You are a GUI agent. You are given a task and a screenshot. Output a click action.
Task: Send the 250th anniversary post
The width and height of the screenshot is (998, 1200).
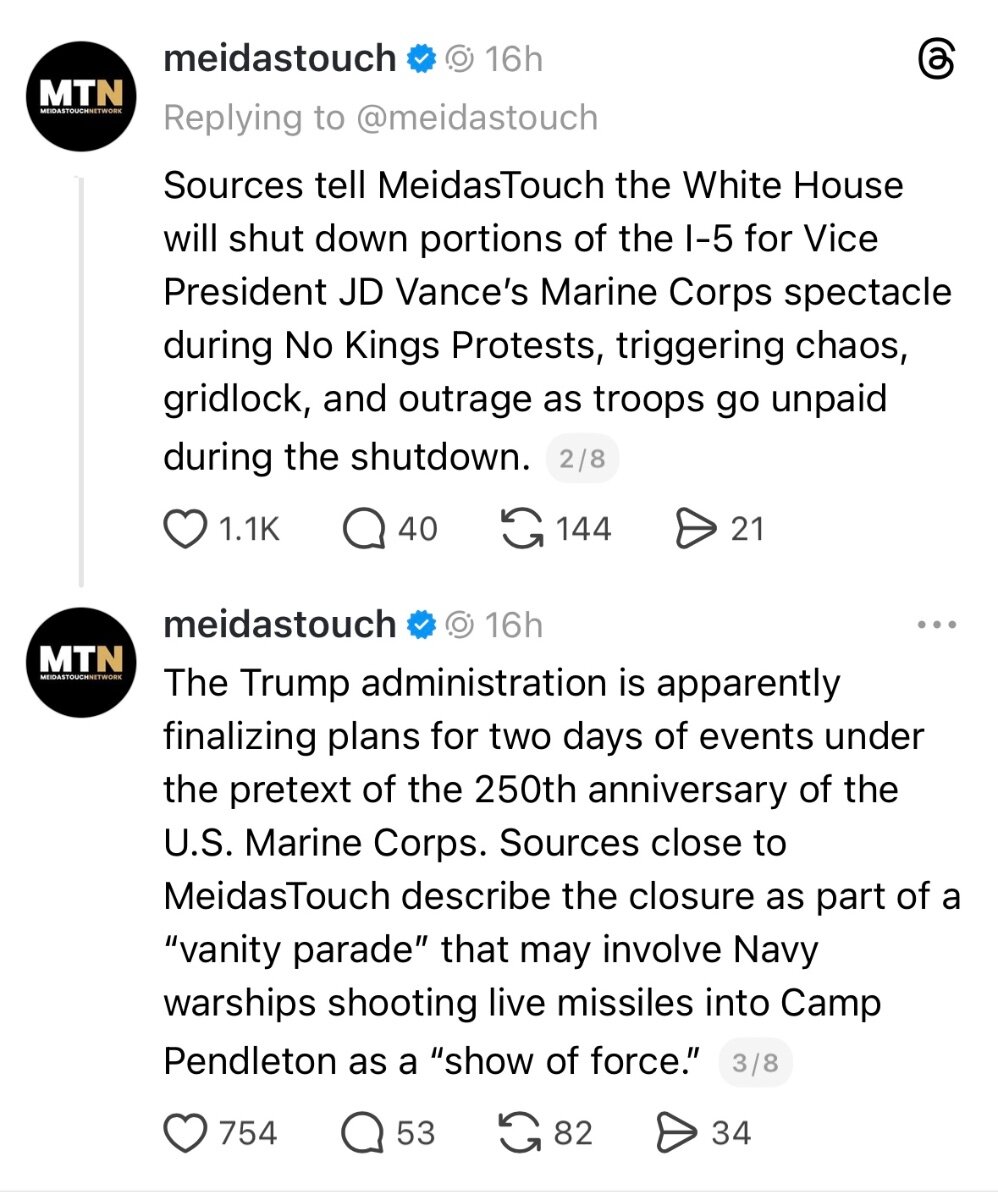click(676, 1132)
